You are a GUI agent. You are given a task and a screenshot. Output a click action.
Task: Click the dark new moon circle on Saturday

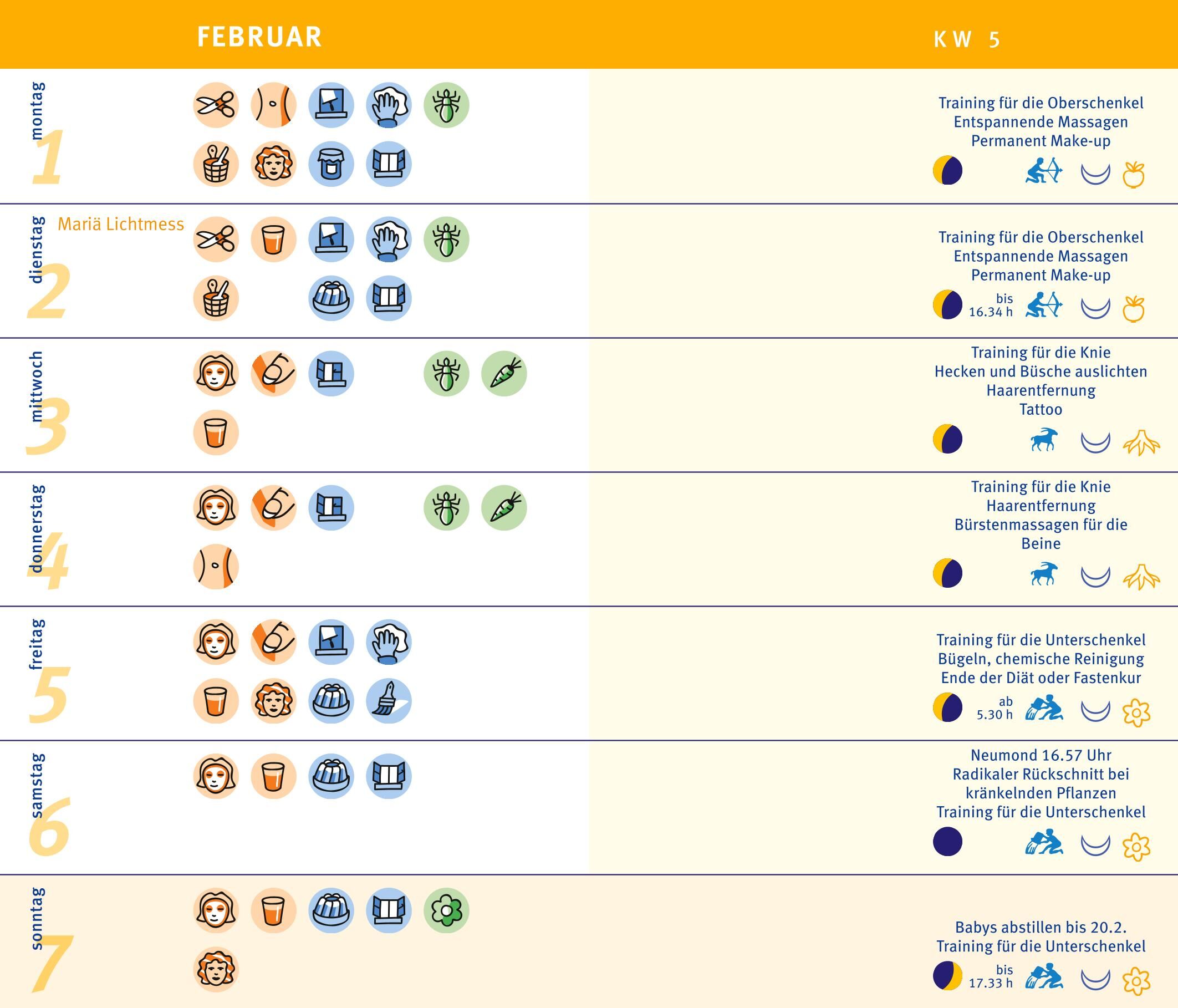click(947, 842)
